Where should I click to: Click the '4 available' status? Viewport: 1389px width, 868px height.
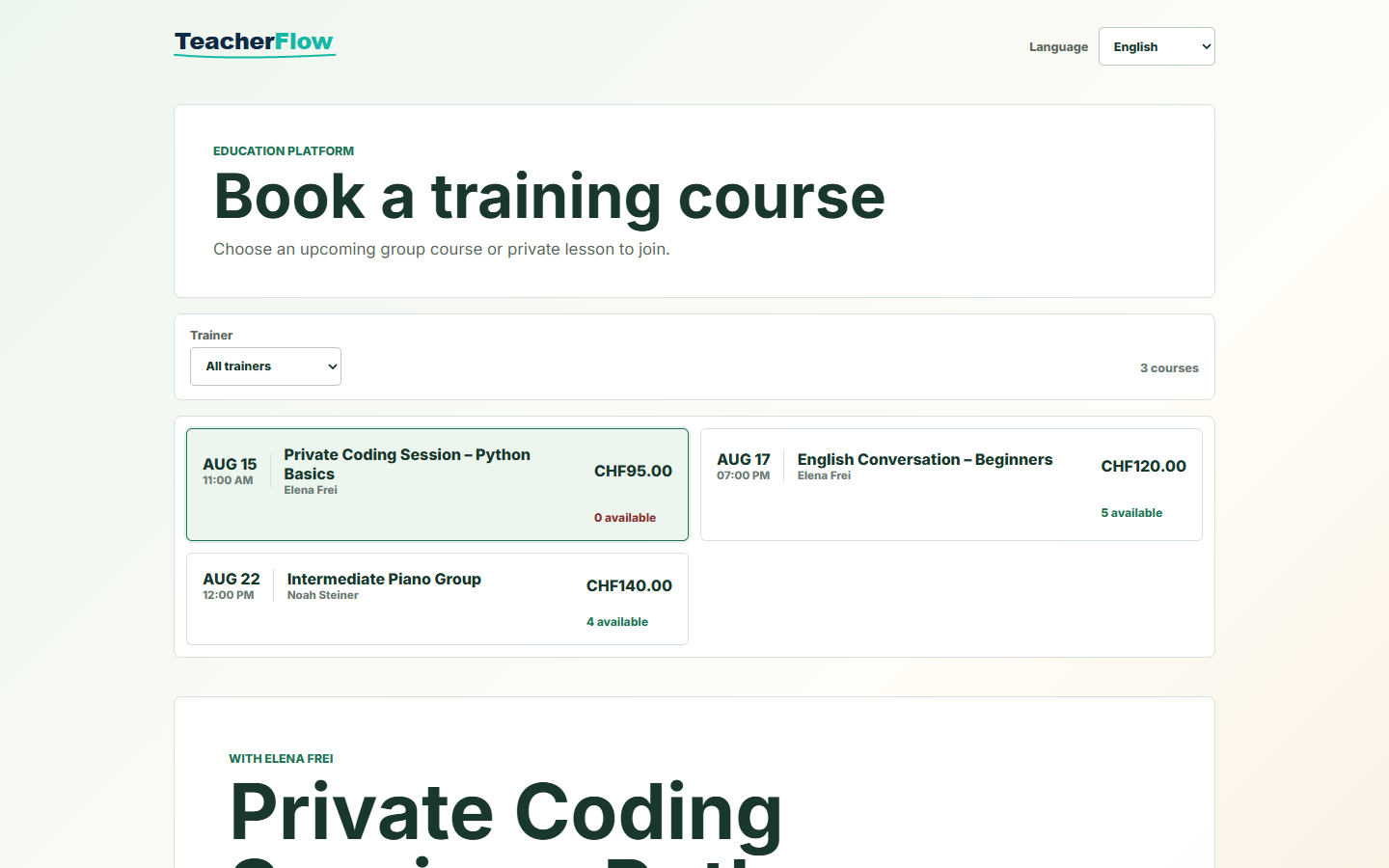[617, 622]
